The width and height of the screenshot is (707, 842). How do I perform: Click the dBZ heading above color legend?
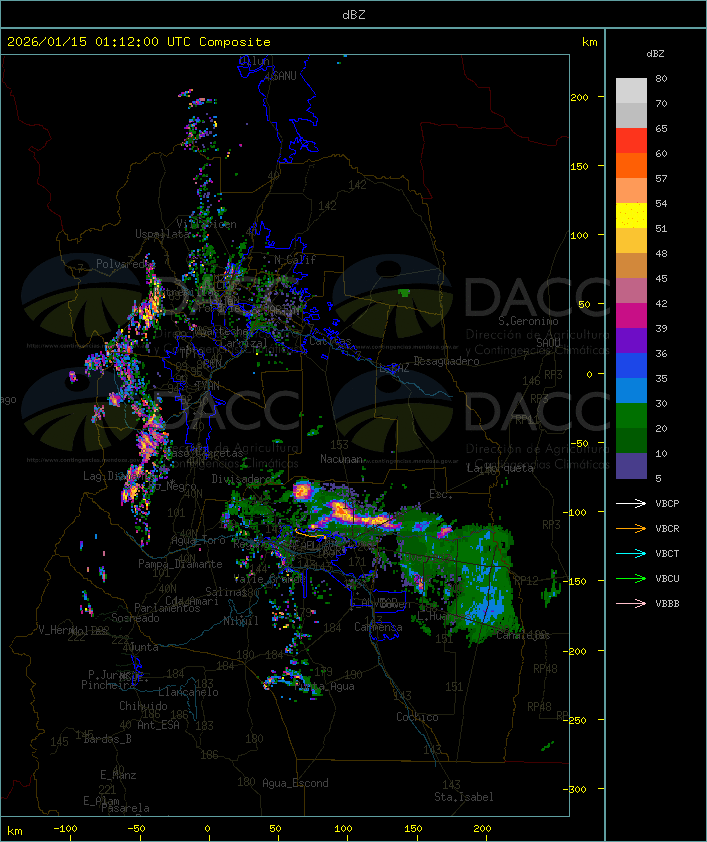click(655, 54)
